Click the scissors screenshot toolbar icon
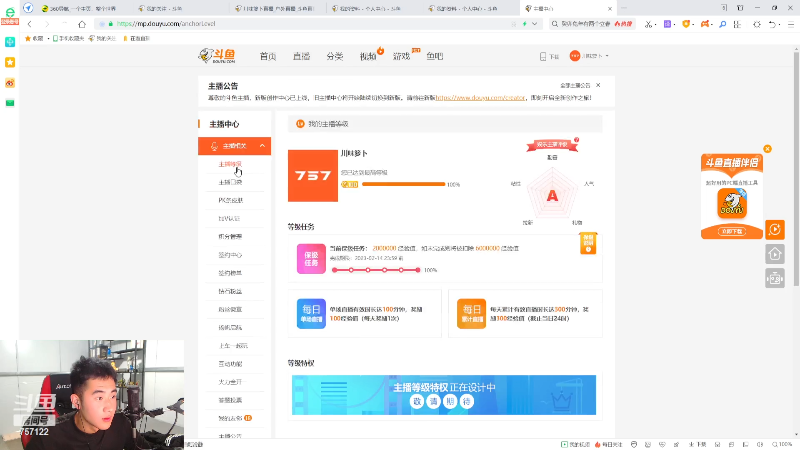Image resolution: width=800 pixels, height=450 pixels. coord(647,24)
